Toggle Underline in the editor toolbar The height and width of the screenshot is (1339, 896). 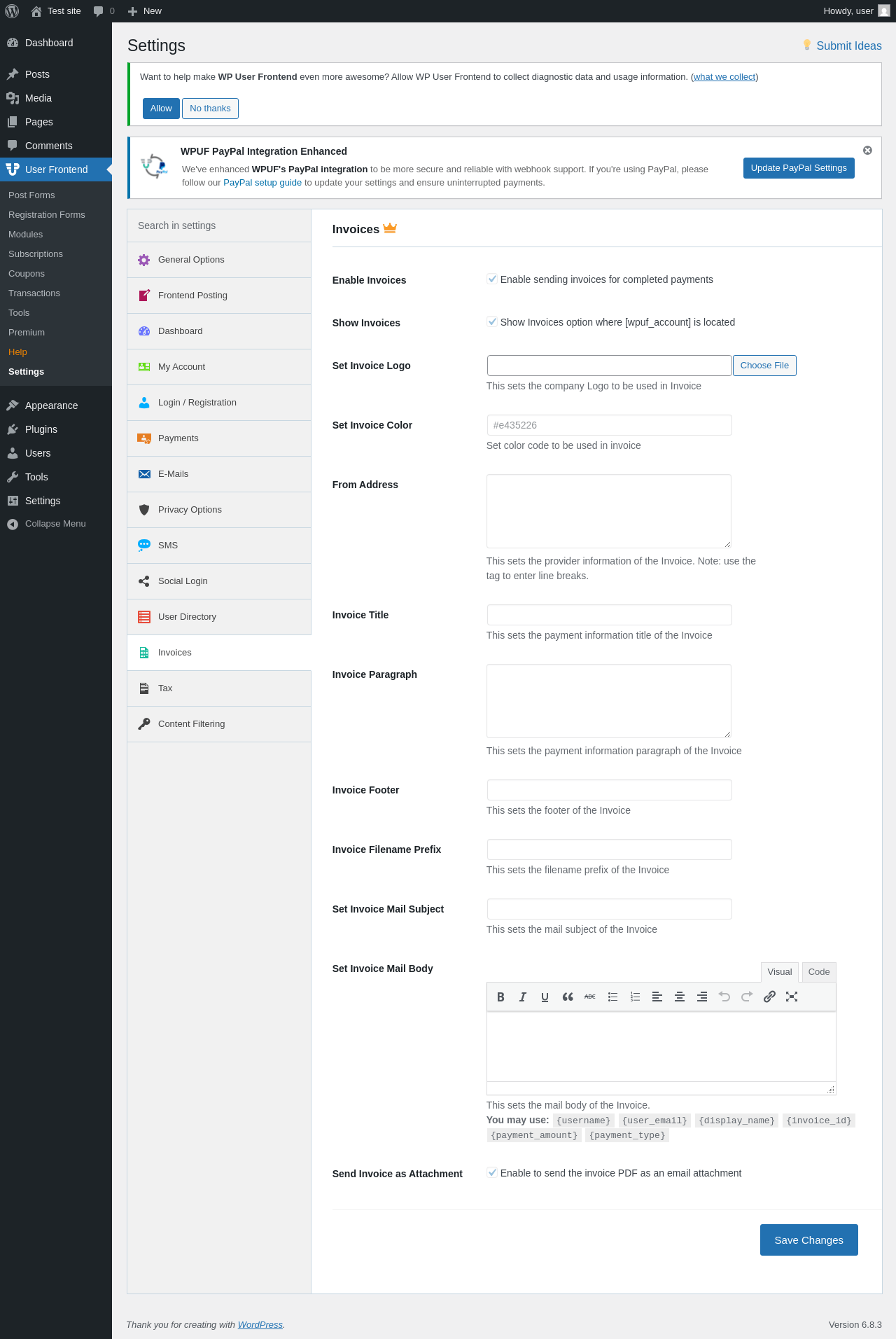click(x=545, y=997)
